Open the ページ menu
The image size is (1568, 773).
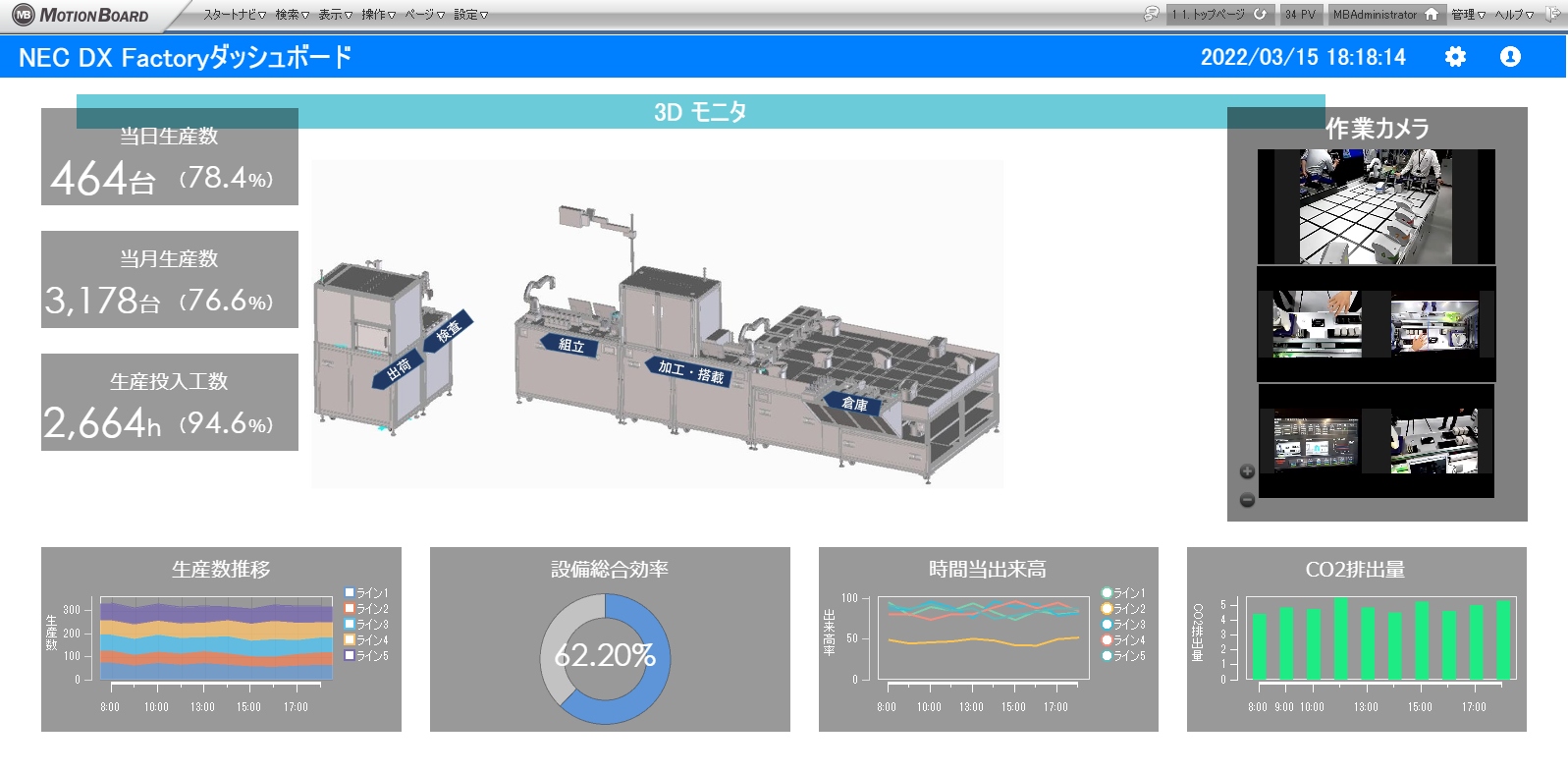coord(424,15)
